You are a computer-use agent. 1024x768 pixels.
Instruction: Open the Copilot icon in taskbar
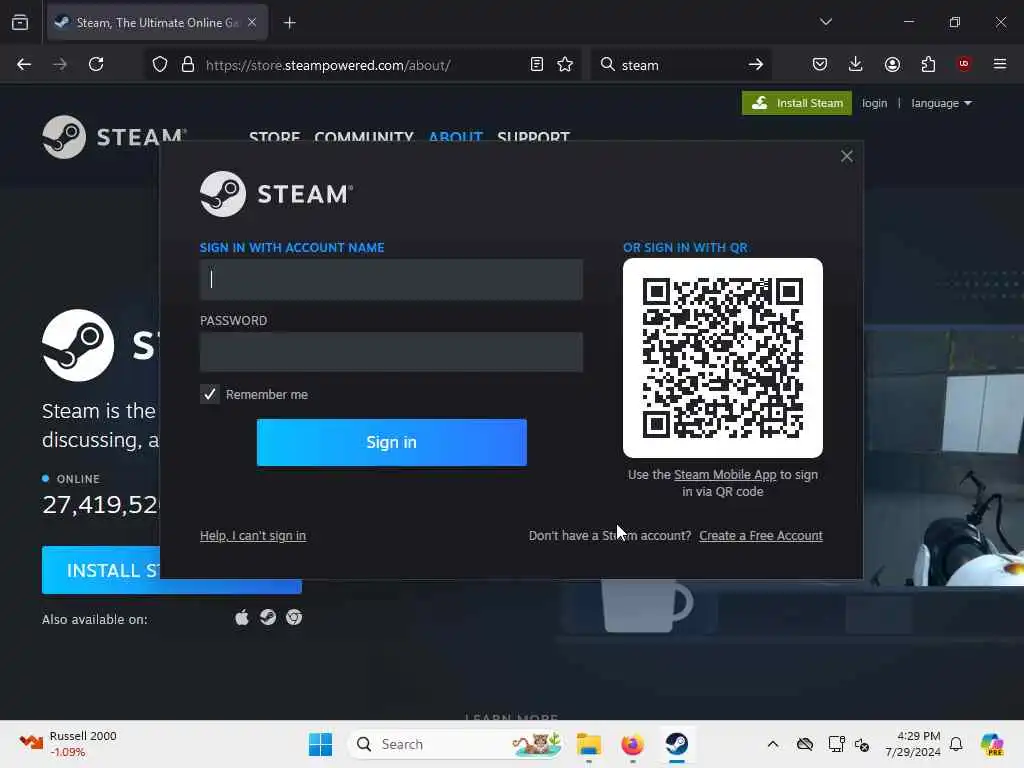(992, 744)
